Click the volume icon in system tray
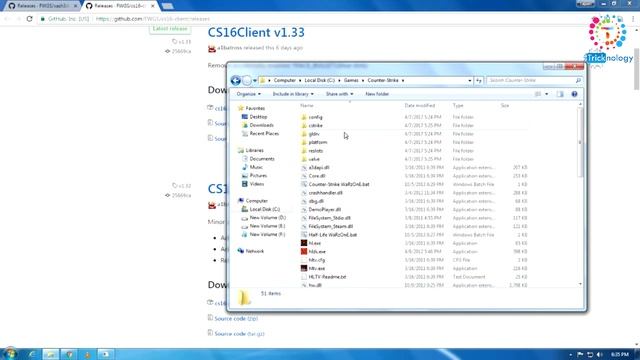640x360 pixels. point(600,354)
